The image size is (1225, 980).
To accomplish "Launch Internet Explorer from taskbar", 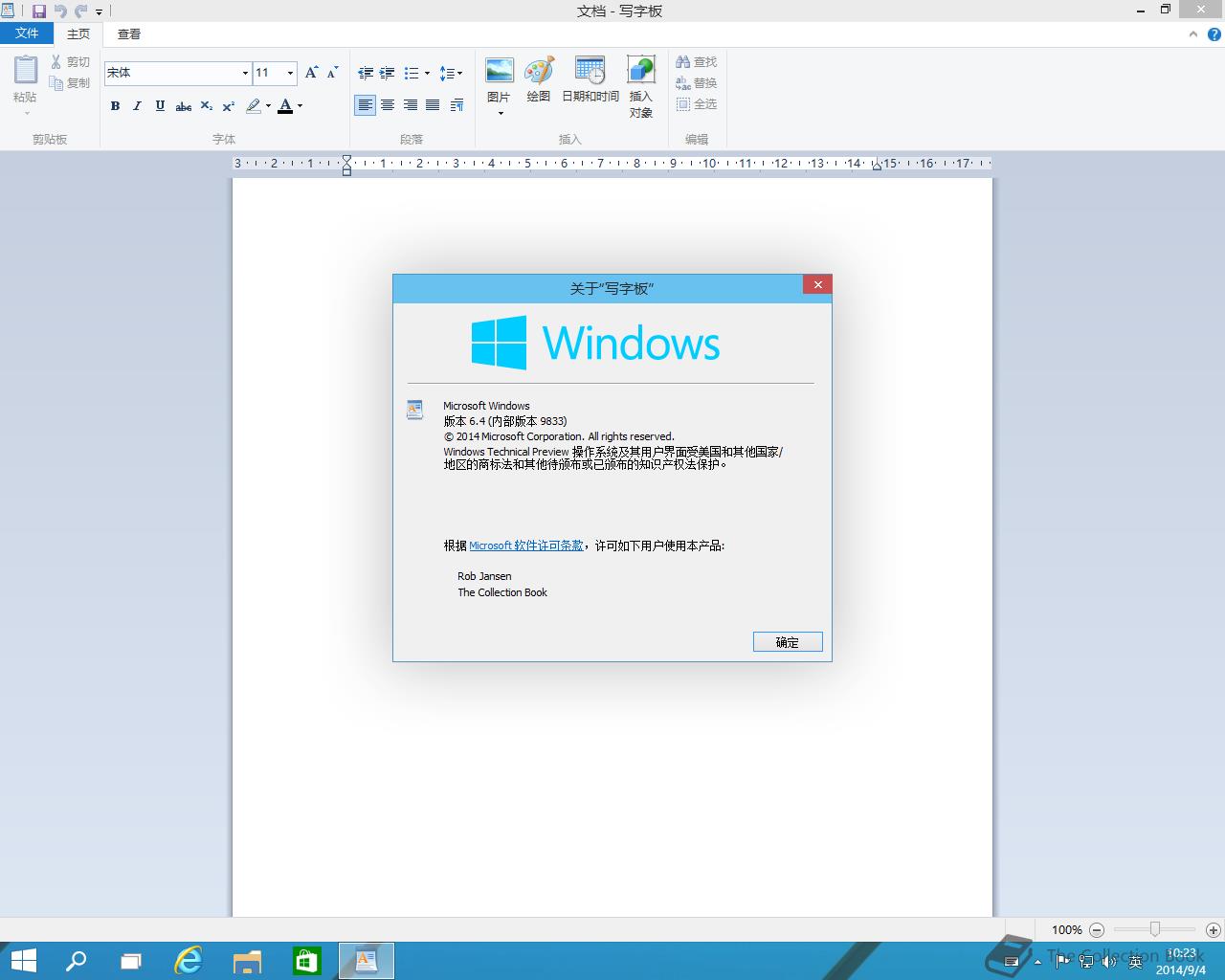I will pyautogui.click(x=189, y=961).
